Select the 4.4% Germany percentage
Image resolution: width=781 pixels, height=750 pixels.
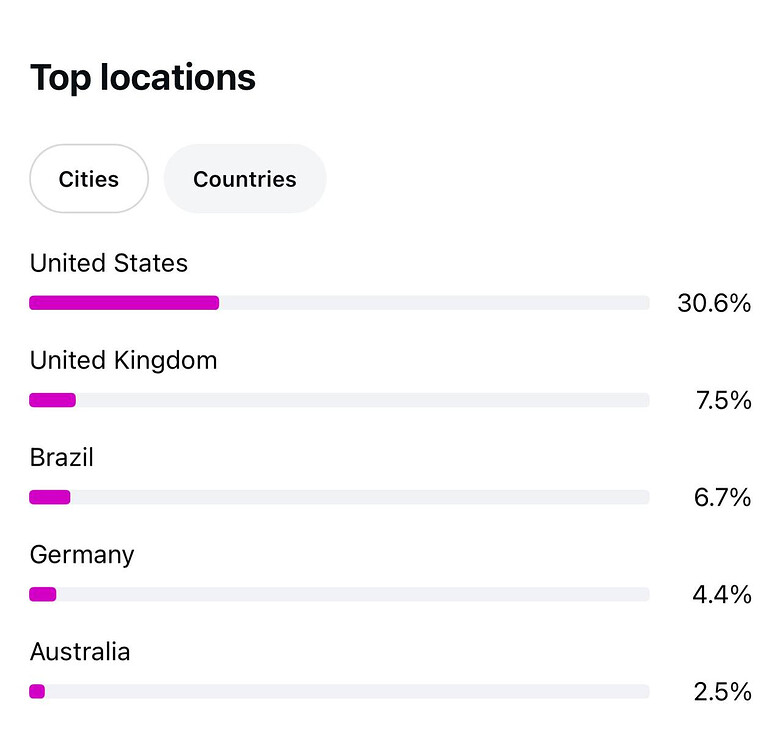[721, 594]
